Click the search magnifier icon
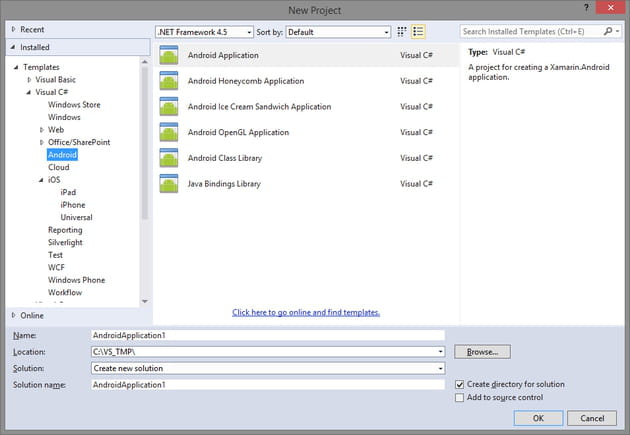 608,31
